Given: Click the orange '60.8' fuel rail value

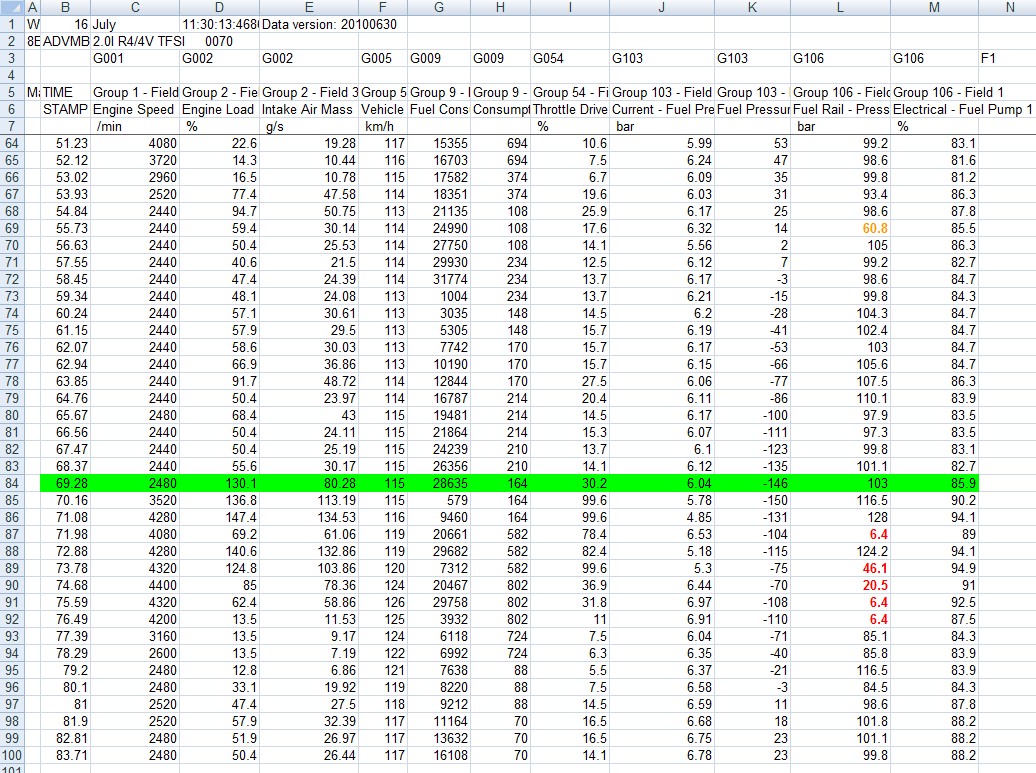Looking at the screenshot, I should coord(840,228).
